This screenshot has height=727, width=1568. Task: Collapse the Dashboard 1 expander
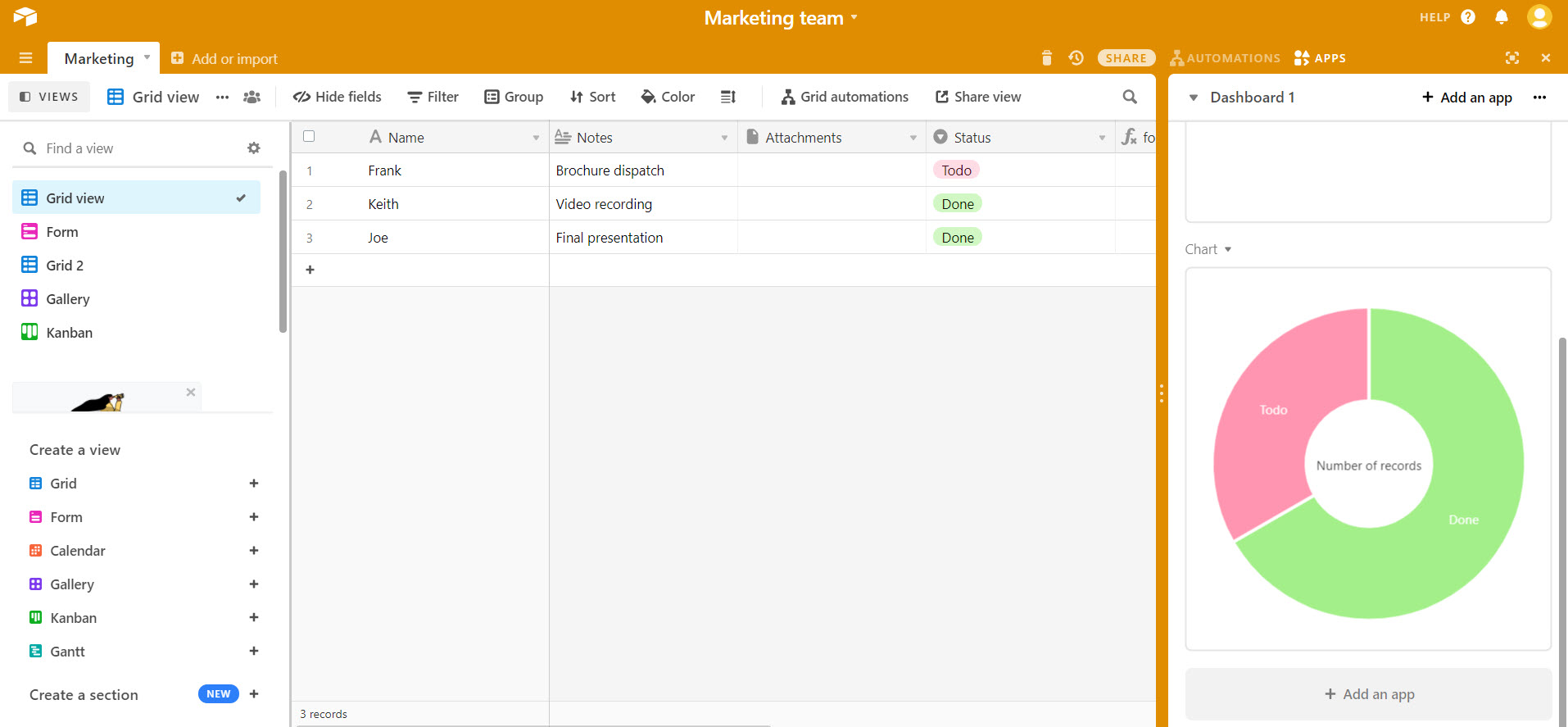[1194, 98]
